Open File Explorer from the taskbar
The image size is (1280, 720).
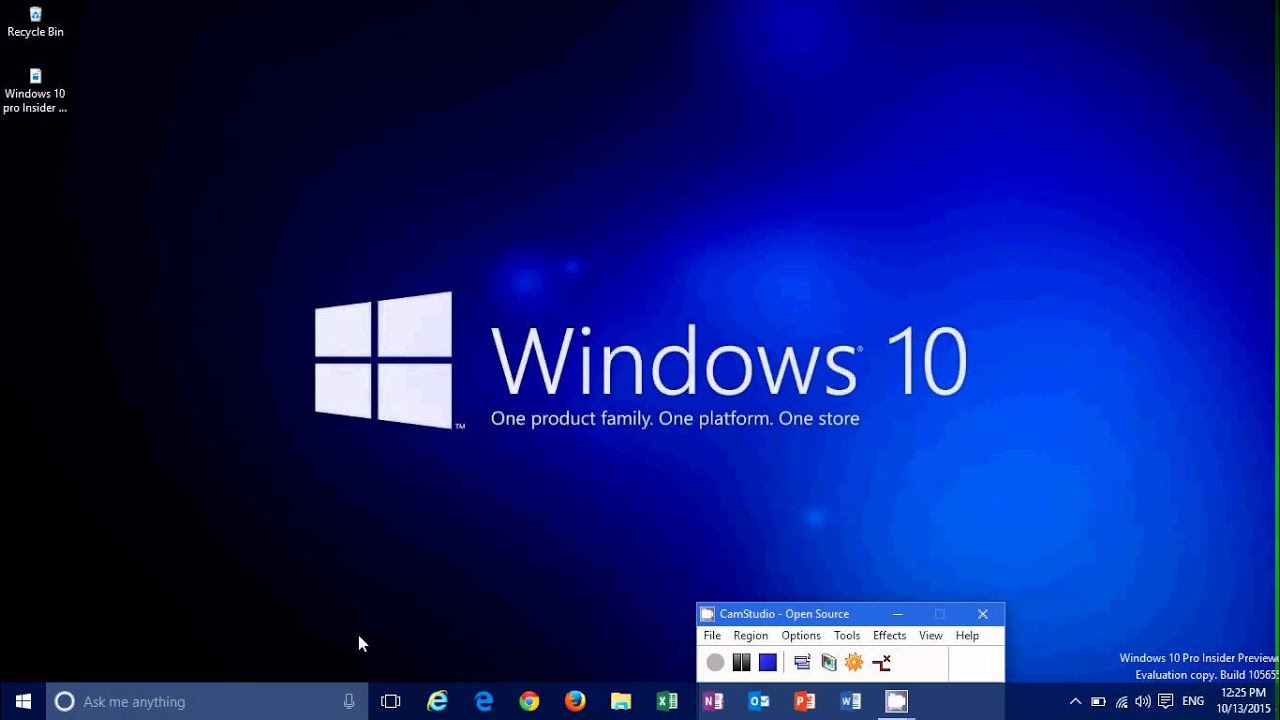coord(621,701)
